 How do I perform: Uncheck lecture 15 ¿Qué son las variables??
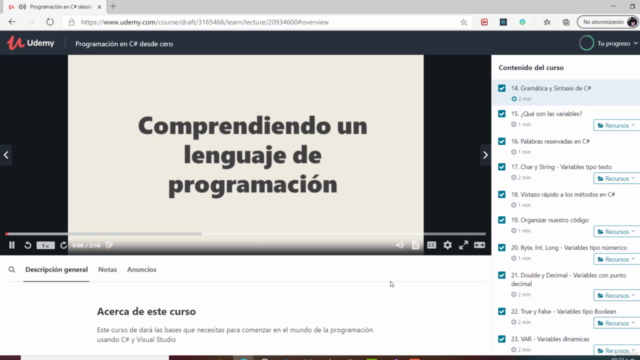click(502, 113)
